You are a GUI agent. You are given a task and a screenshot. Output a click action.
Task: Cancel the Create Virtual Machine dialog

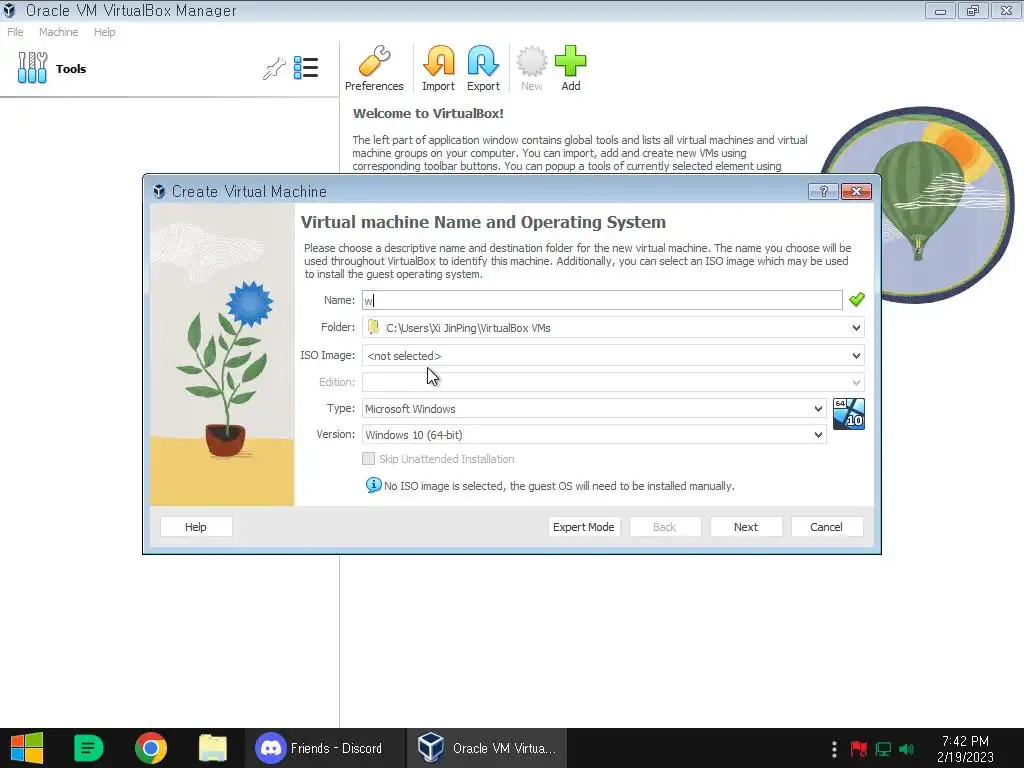click(827, 526)
